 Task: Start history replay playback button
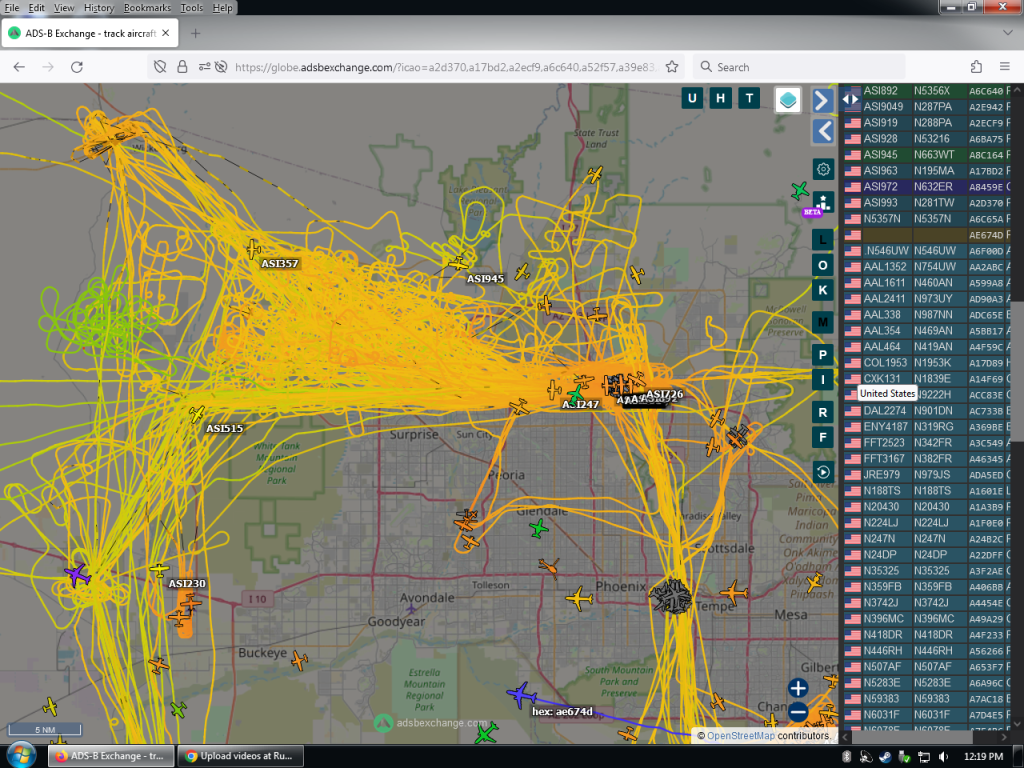(823, 472)
